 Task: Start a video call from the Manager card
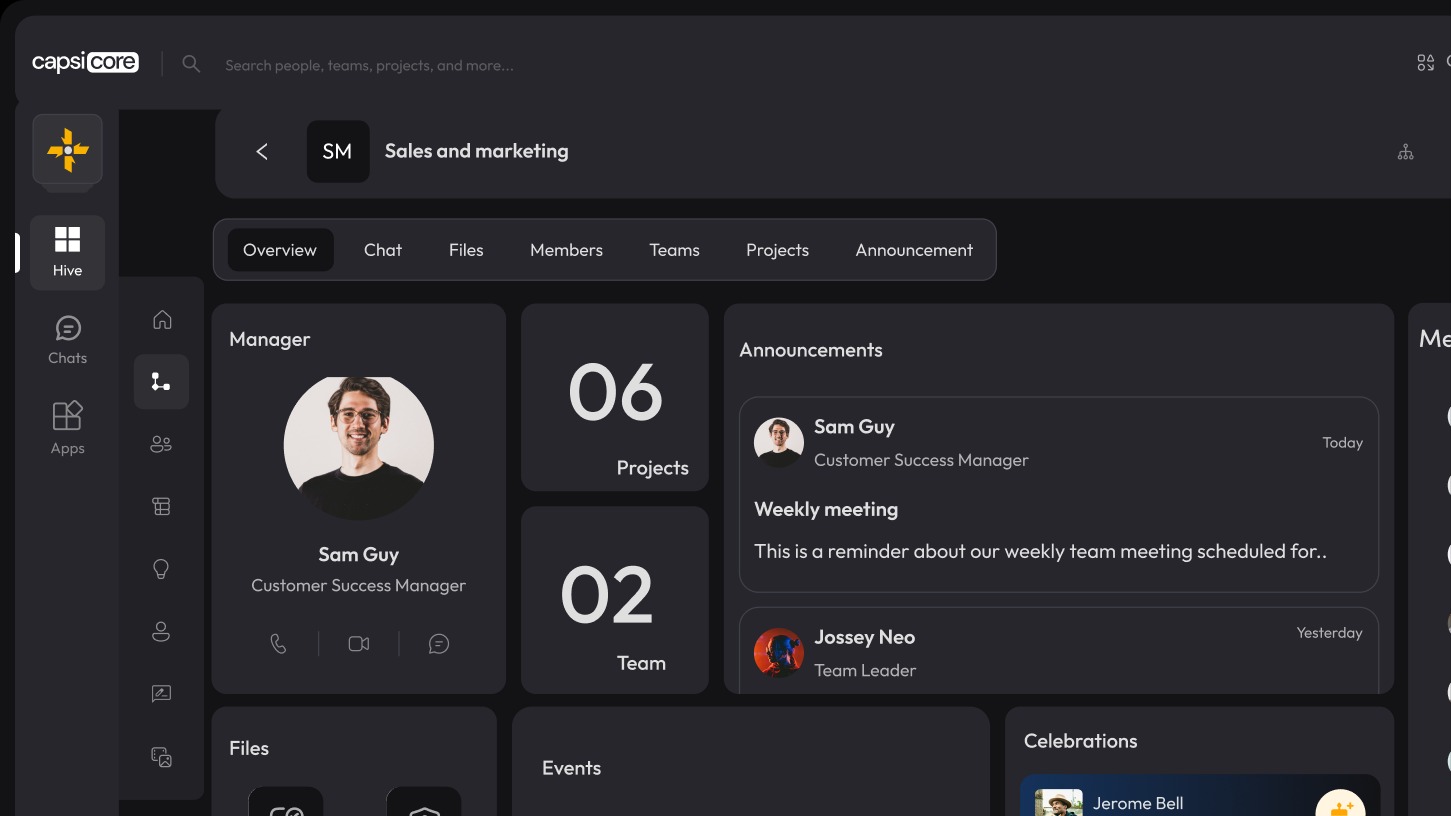tap(358, 643)
